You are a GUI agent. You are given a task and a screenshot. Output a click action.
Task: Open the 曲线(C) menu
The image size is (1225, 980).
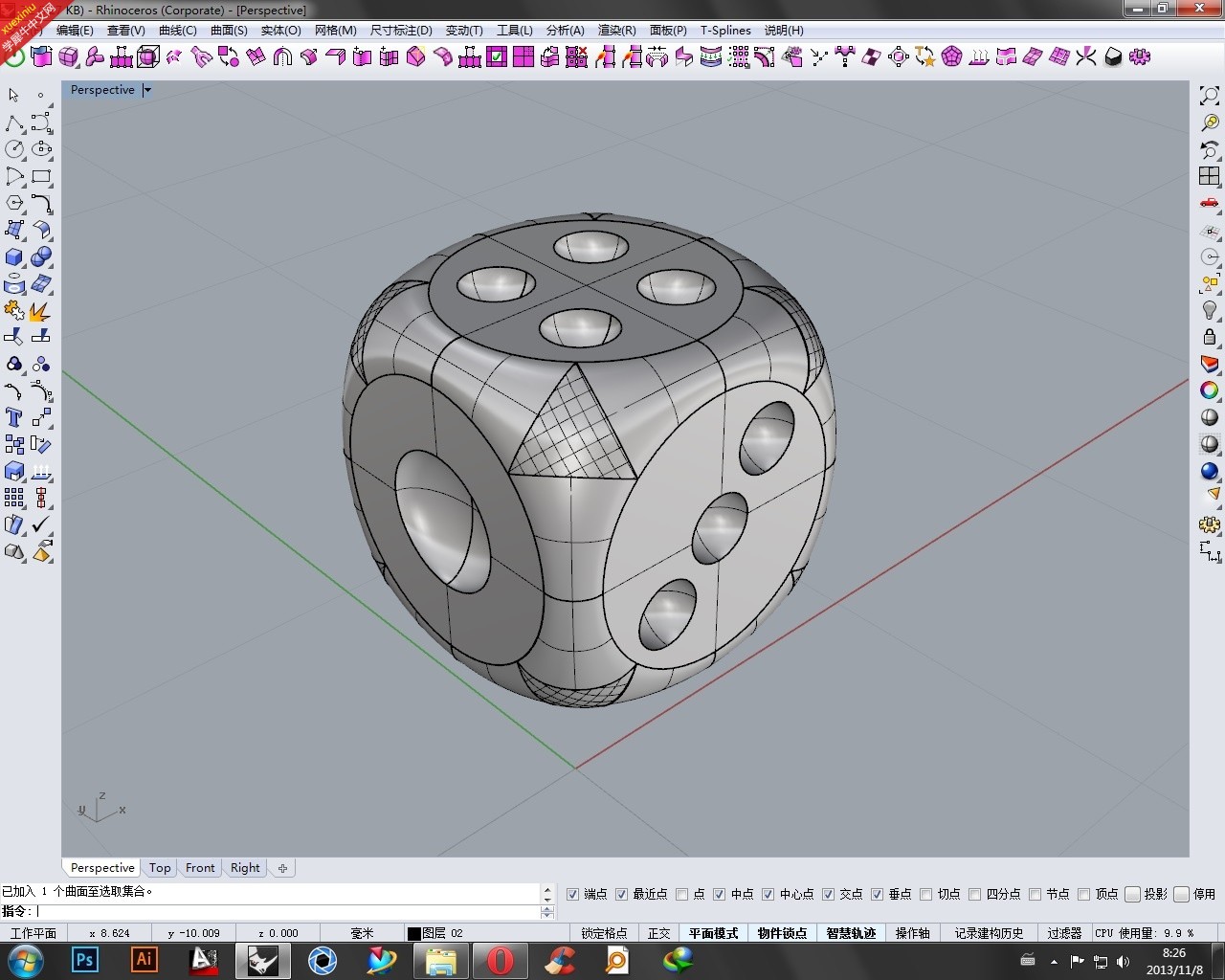(x=178, y=31)
